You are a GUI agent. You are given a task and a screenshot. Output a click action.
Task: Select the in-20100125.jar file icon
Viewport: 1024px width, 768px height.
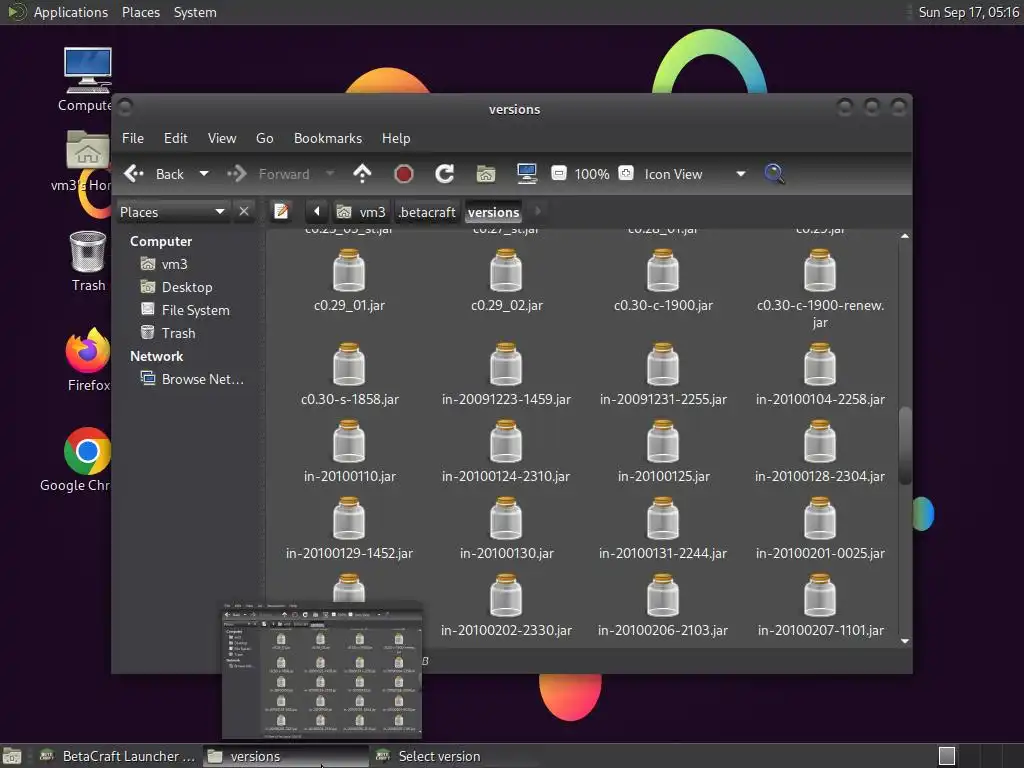[663, 441]
